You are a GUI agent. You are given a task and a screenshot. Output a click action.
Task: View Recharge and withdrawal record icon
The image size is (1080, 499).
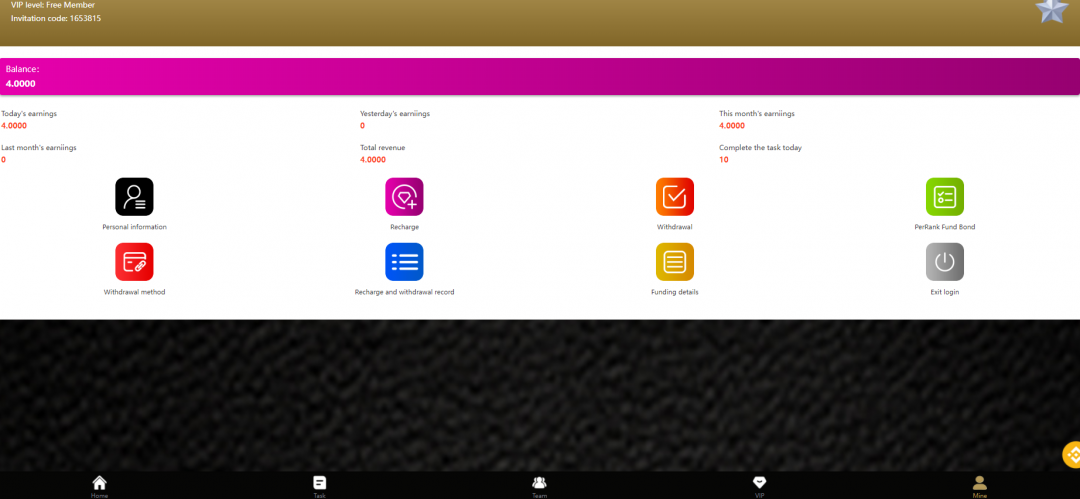pyautogui.click(x=404, y=262)
